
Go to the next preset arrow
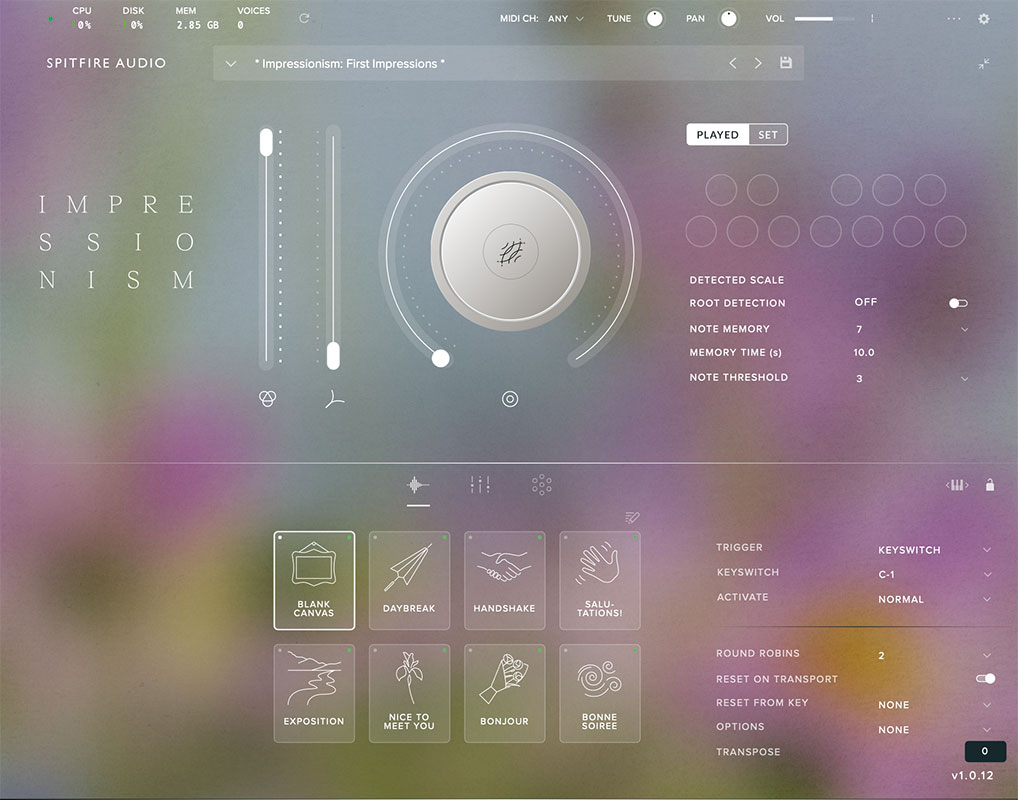[x=758, y=63]
